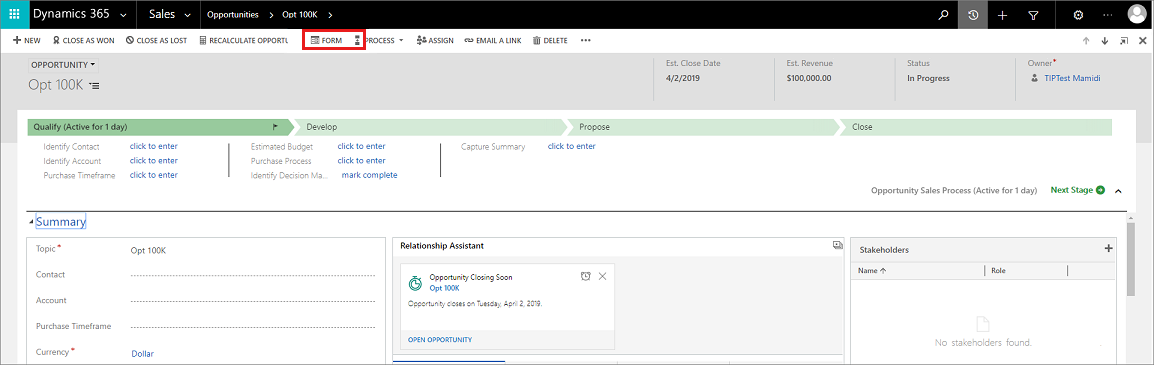Click the Purchase Timeframe field in Summary
The width and height of the screenshot is (1154, 365).
253,326
